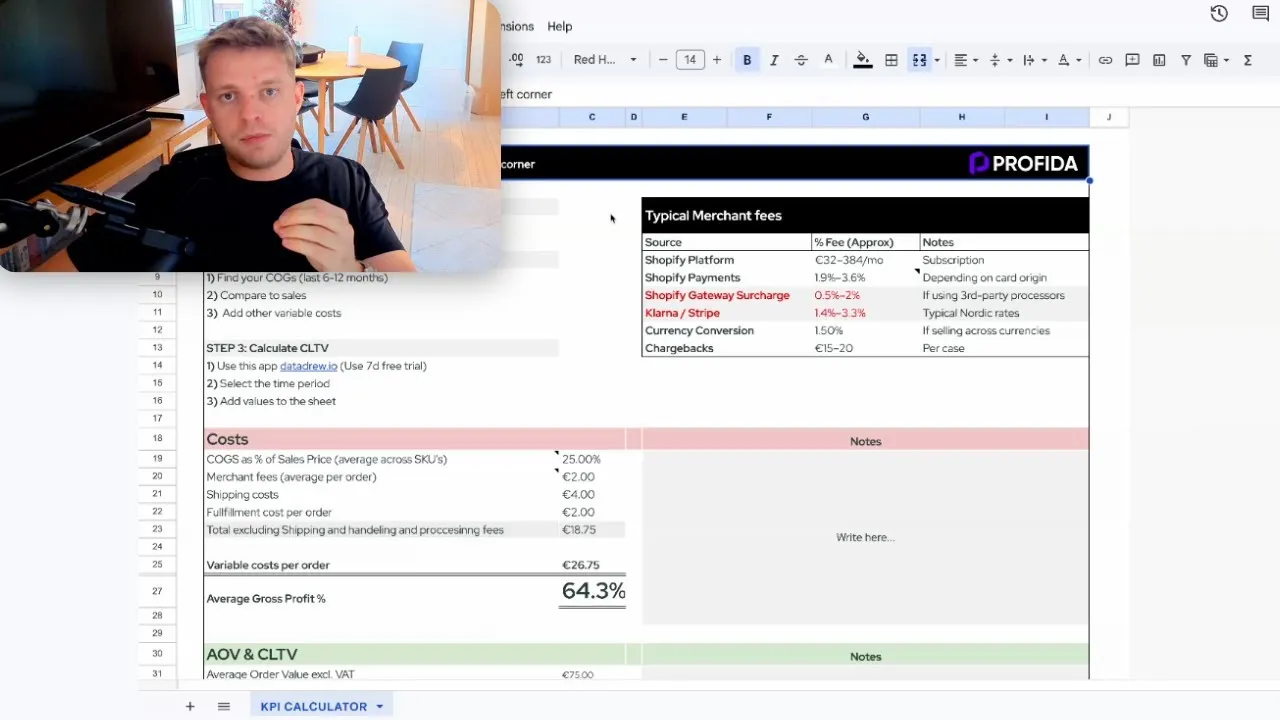
Task: Click the horizontal align icon
Action: pyautogui.click(x=961, y=60)
